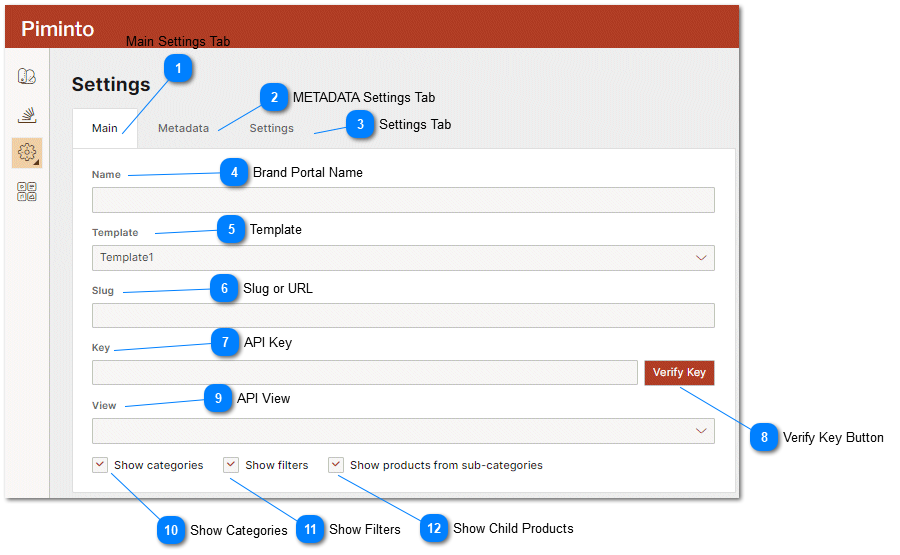Image resolution: width=900 pixels, height=555 pixels.
Task: Click the Settings page heading
Action: pyautogui.click(x=111, y=84)
